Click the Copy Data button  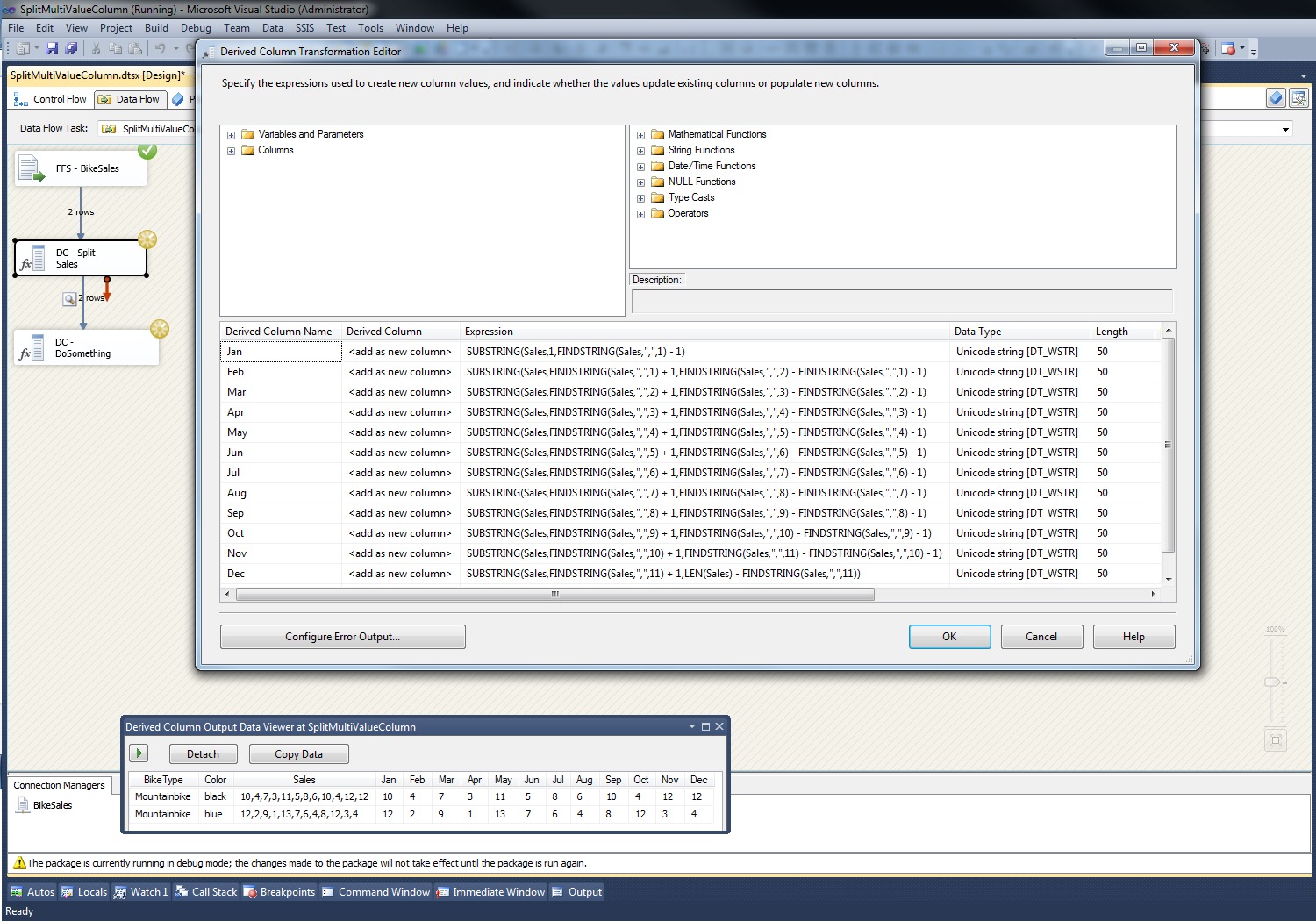(x=298, y=753)
